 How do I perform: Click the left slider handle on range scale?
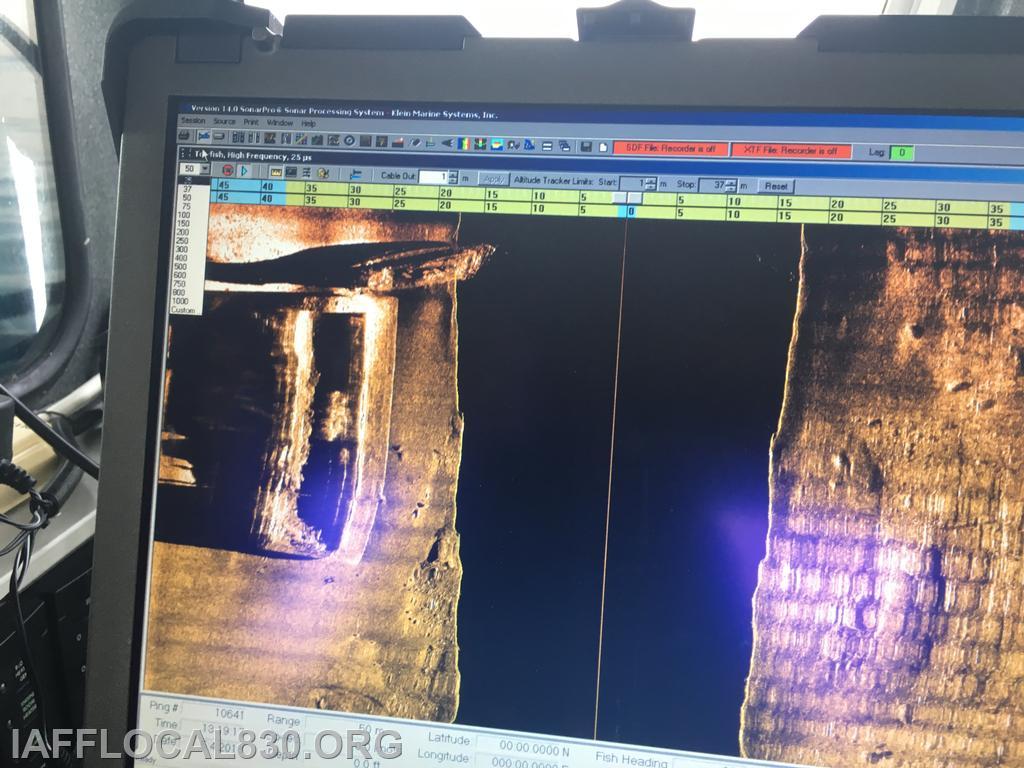click(x=620, y=197)
